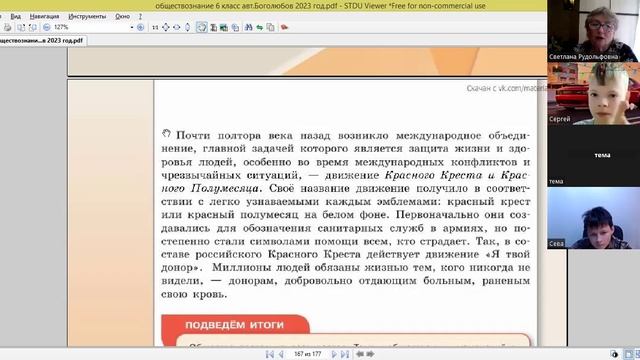Open the Окно menu
The height and width of the screenshot is (360, 640).
pyautogui.click(x=122, y=16)
